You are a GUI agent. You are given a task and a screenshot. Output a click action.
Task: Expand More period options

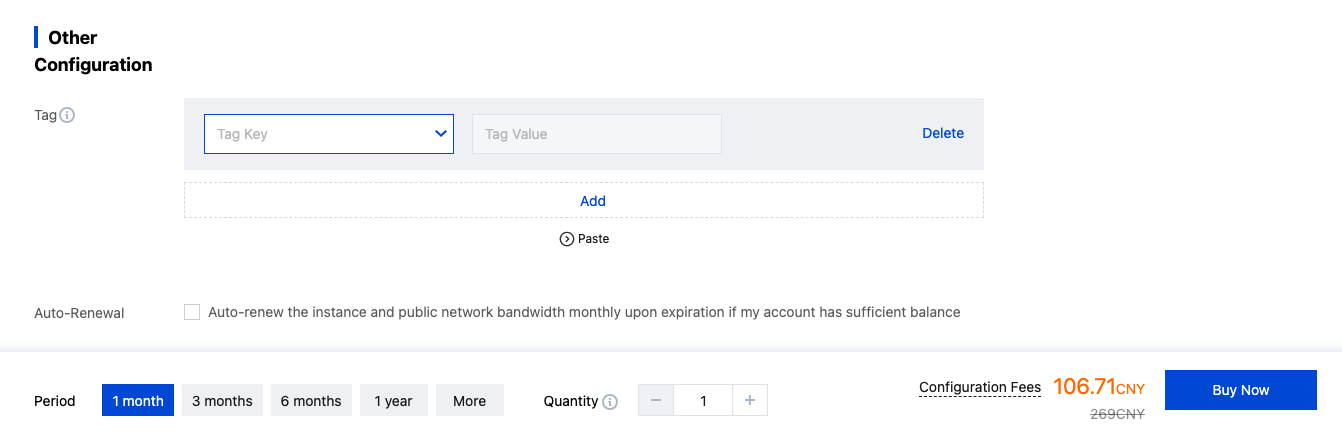(x=469, y=401)
